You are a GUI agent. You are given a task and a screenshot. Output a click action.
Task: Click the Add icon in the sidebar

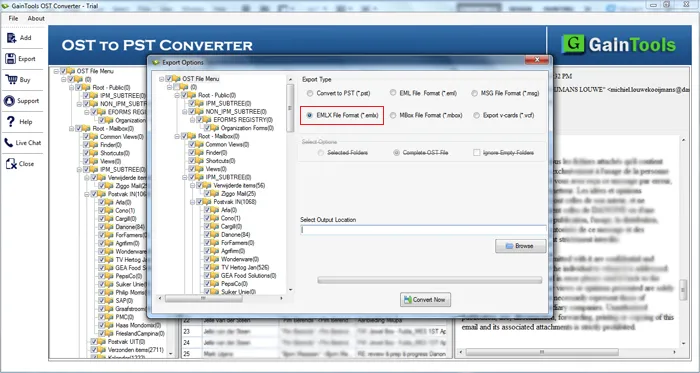(x=11, y=38)
